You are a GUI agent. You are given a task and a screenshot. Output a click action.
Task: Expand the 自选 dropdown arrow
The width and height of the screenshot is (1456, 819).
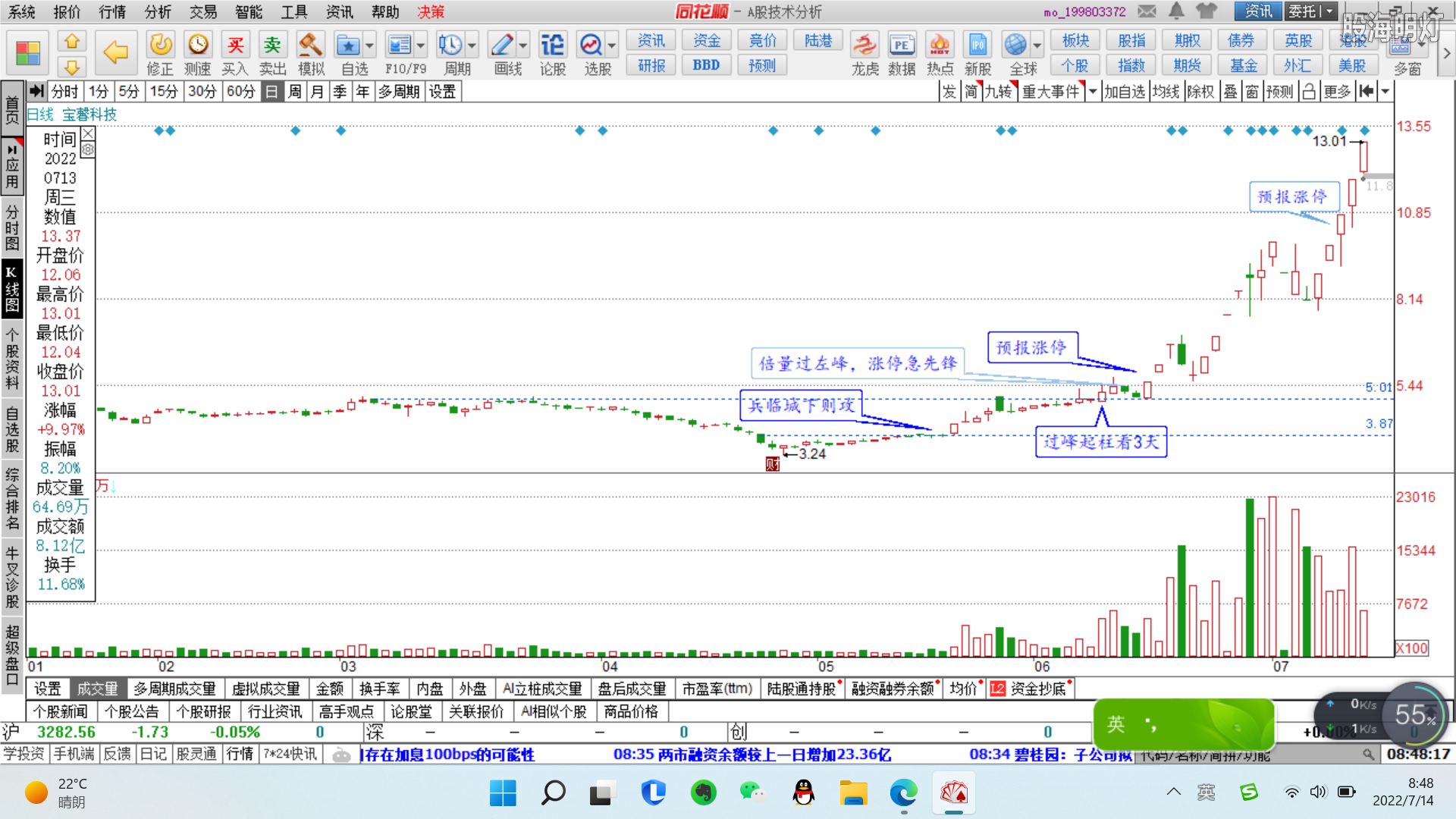pyautogui.click(x=369, y=45)
